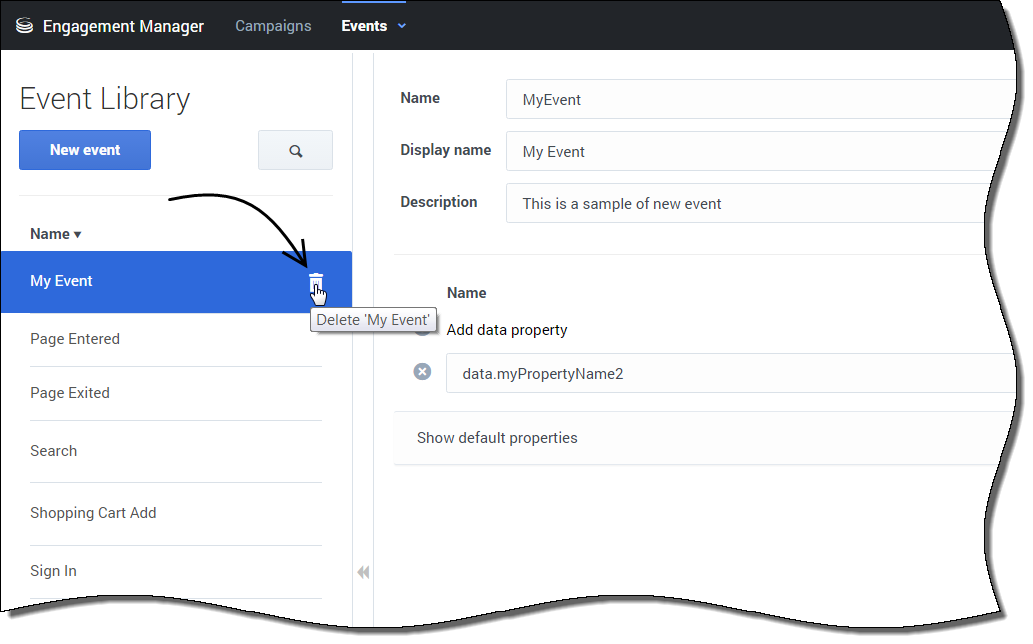Viewport: 1033px width, 644px height.
Task: Sort the list by Name column
Action: 55,234
